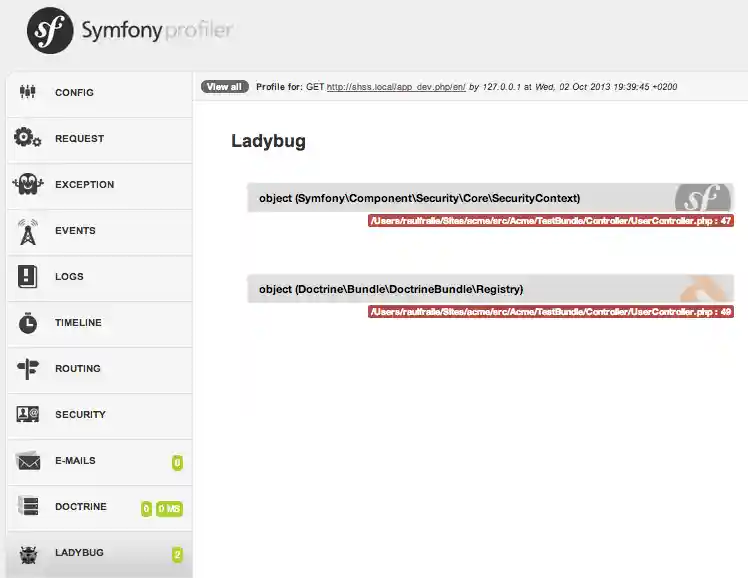Expand the Doctrine Registry object dump
The height and width of the screenshot is (578, 748).
pos(490,289)
